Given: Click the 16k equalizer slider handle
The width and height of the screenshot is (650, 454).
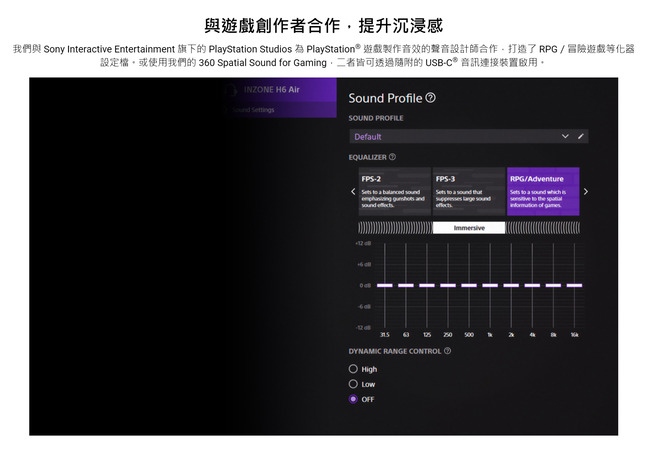Looking at the screenshot, I should 574,285.
